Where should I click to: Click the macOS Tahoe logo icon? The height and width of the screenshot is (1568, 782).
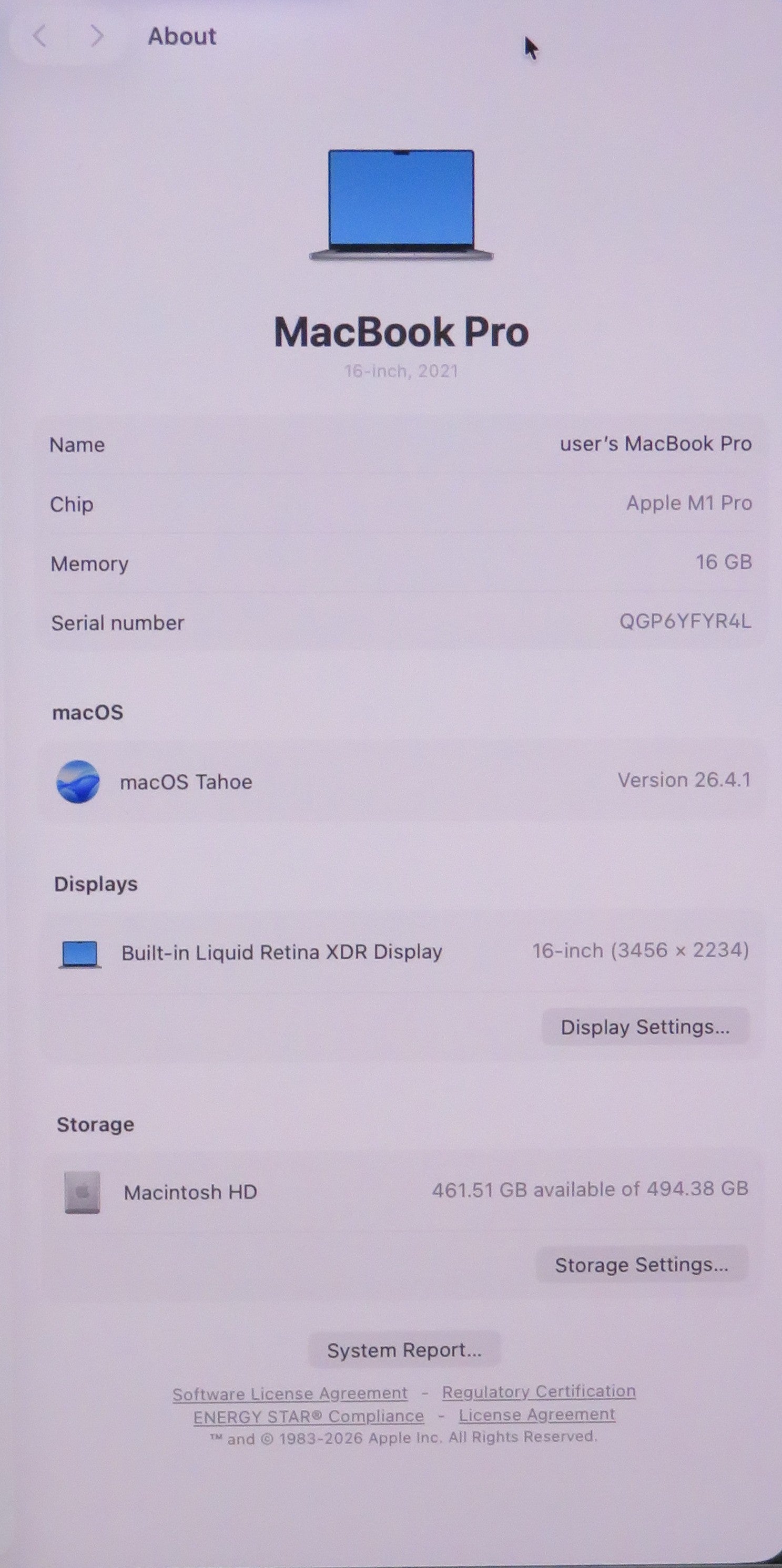click(78, 782)
